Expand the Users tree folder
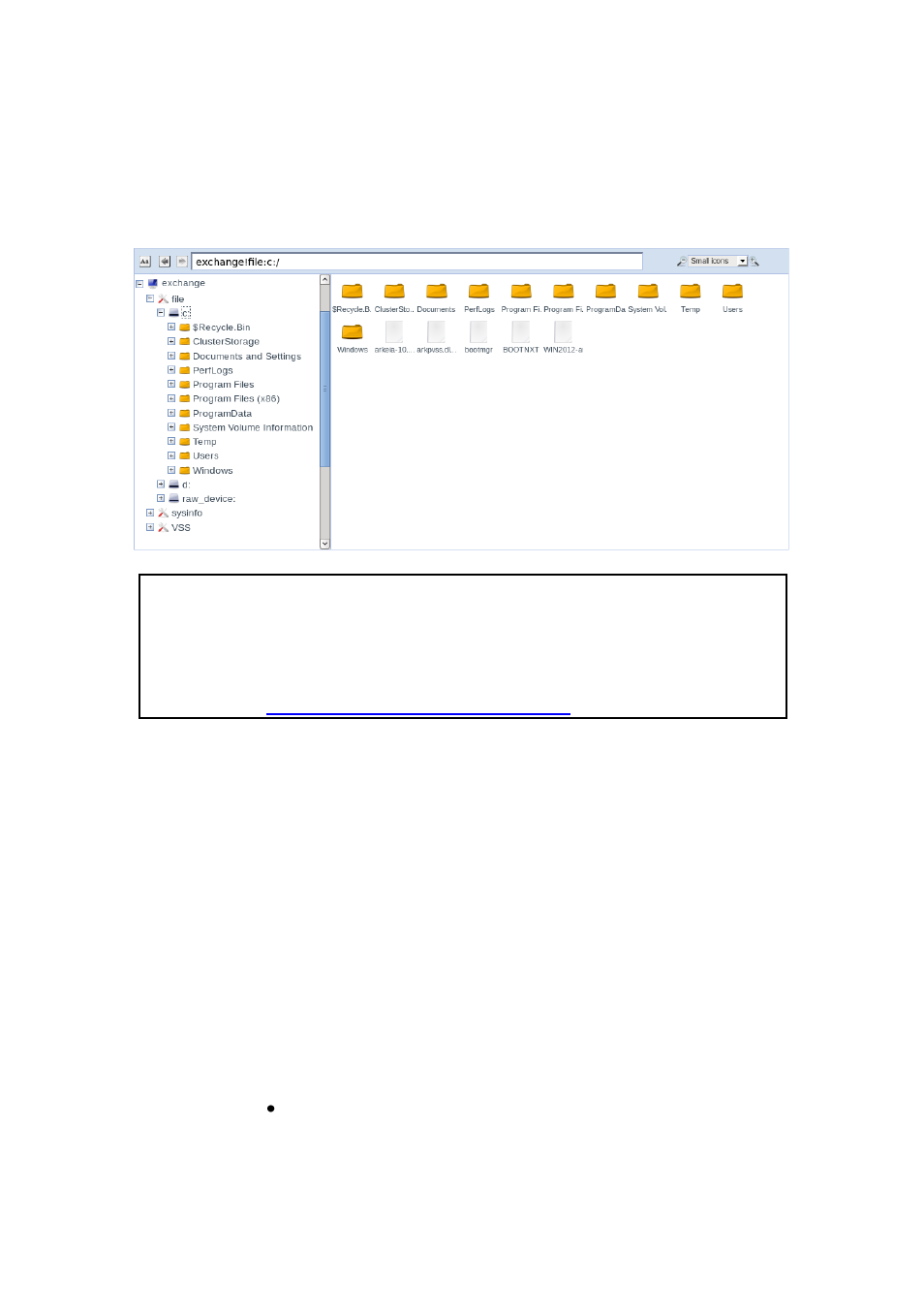Screen dimensions: 924x1314 (x=171, y=455)
